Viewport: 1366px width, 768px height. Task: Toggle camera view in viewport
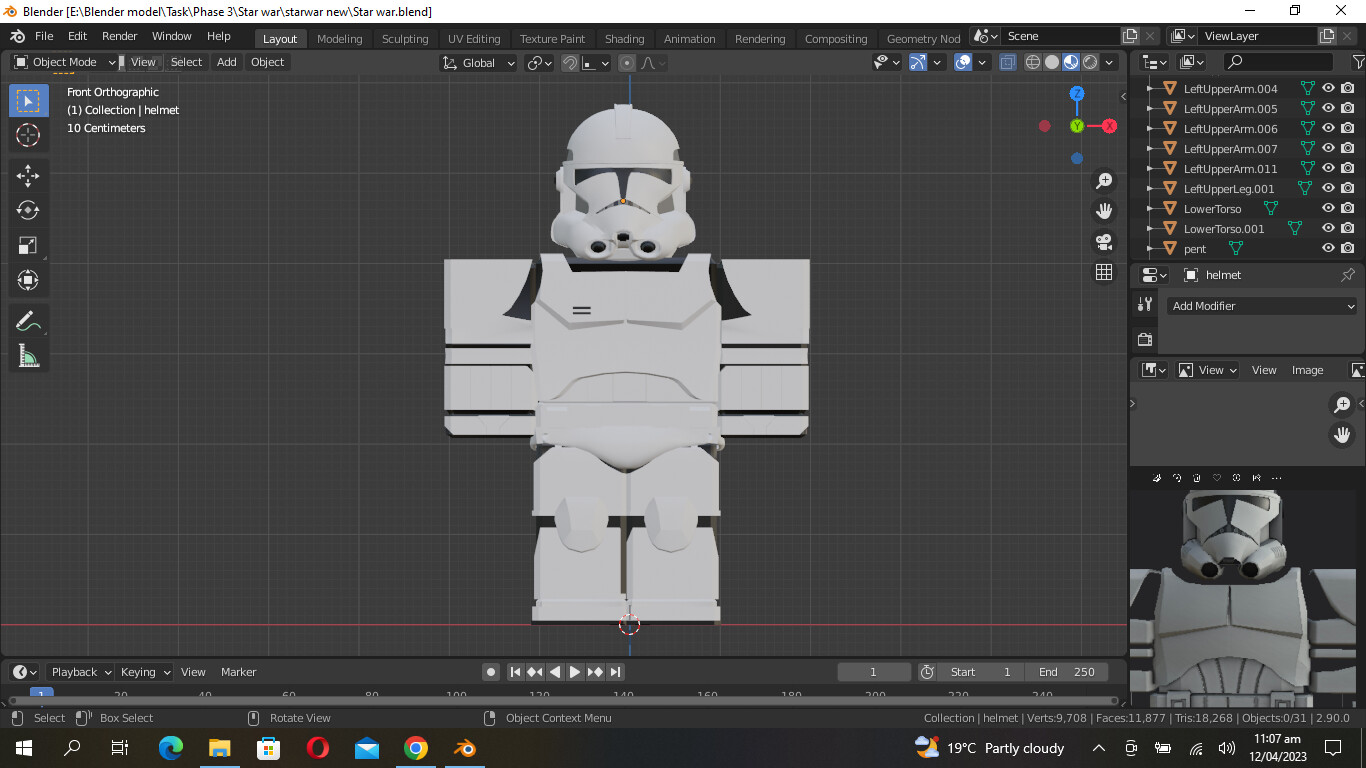pyautogui.click(x=1104, y=242)
